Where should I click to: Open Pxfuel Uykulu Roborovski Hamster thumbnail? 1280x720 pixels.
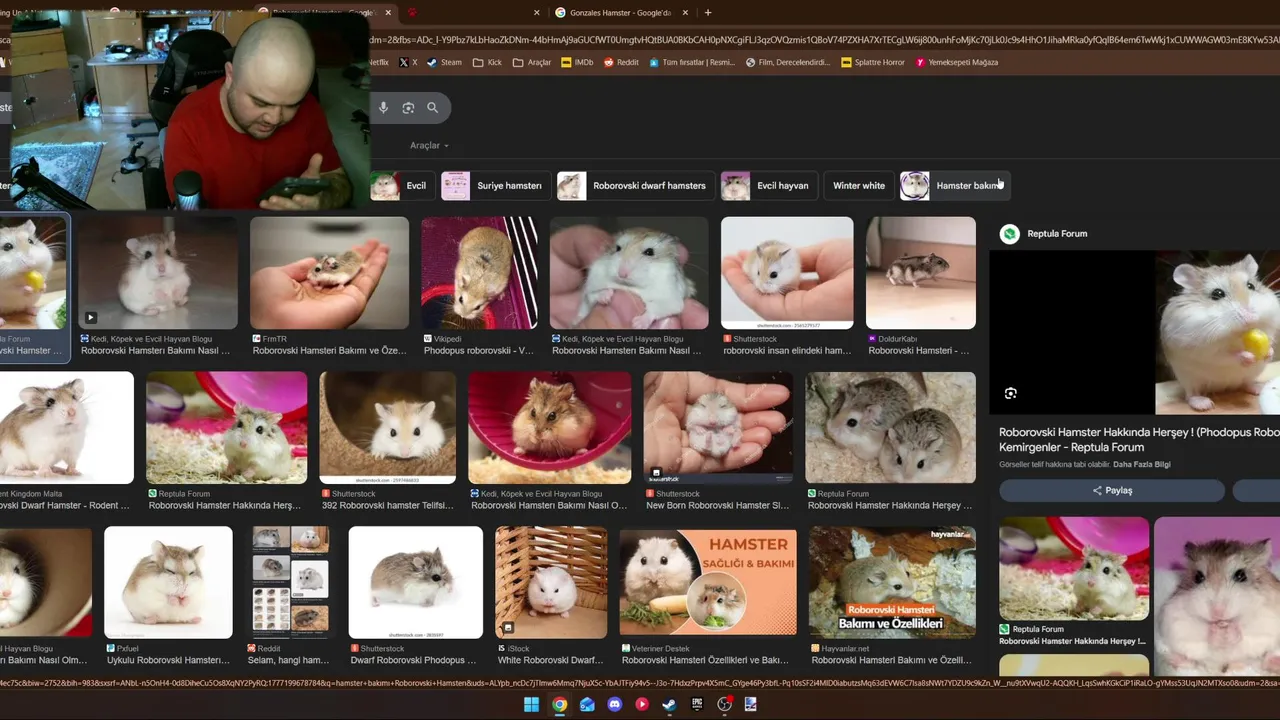pyautogui.click(x=168, y=583)
